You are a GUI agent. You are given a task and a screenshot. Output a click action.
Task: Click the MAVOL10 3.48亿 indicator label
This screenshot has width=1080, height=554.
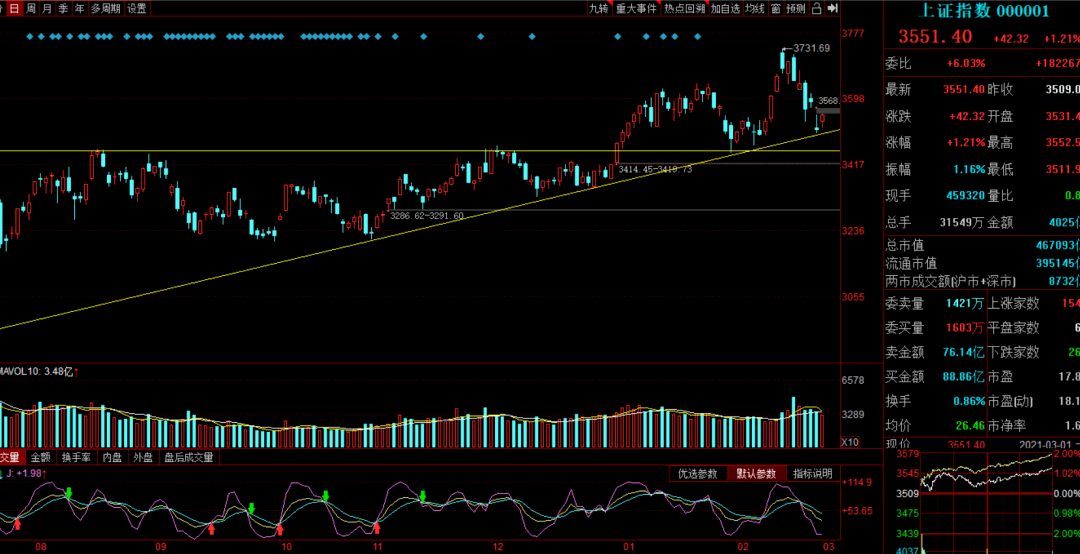[x=39, y=371]
